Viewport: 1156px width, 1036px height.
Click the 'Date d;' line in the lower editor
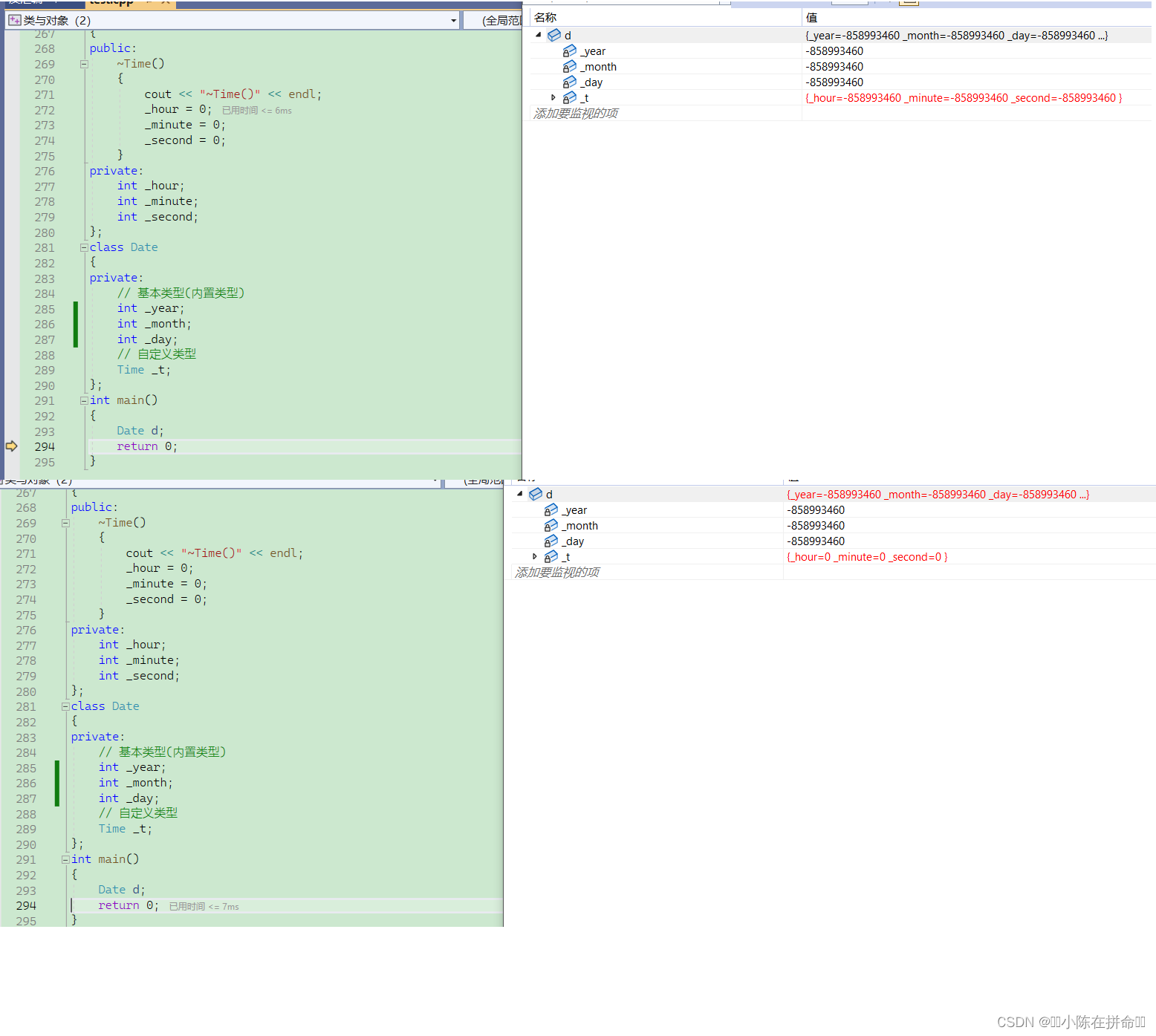(122, 890)
